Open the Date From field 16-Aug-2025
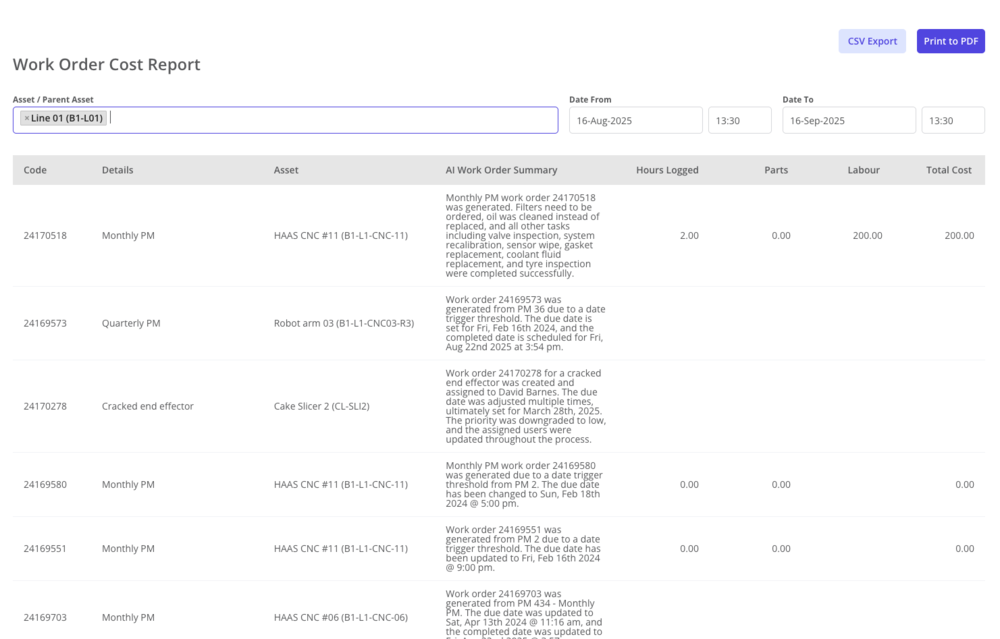 coord(635,121)
